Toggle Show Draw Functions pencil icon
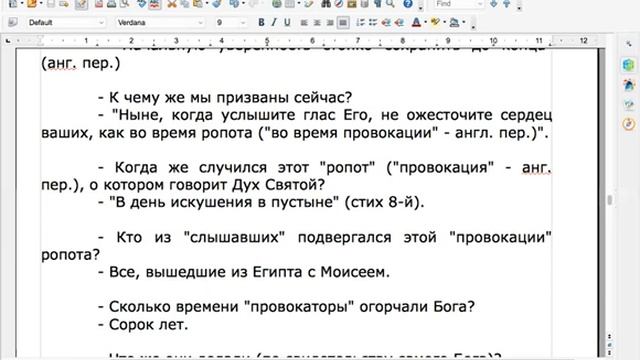The height and width of the screenshot is (360, 640). 309,4
